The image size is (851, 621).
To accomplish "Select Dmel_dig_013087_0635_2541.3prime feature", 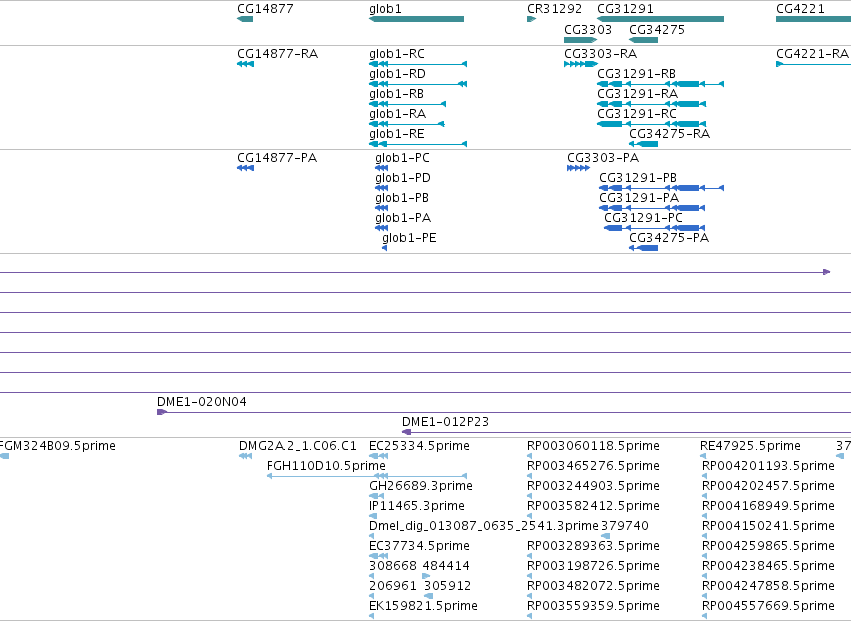I will point(372,536).
